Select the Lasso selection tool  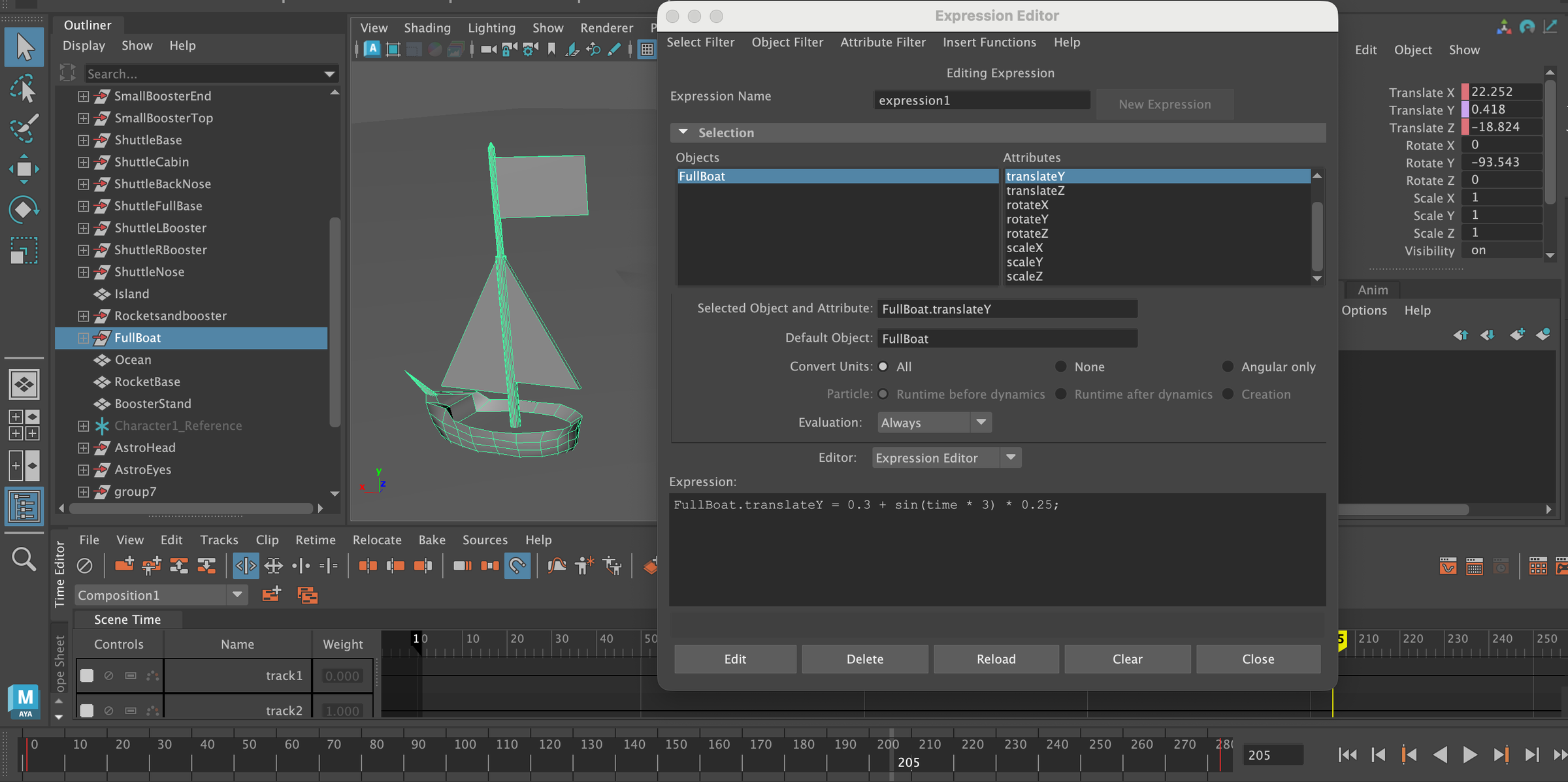click(x=24, y=88)
